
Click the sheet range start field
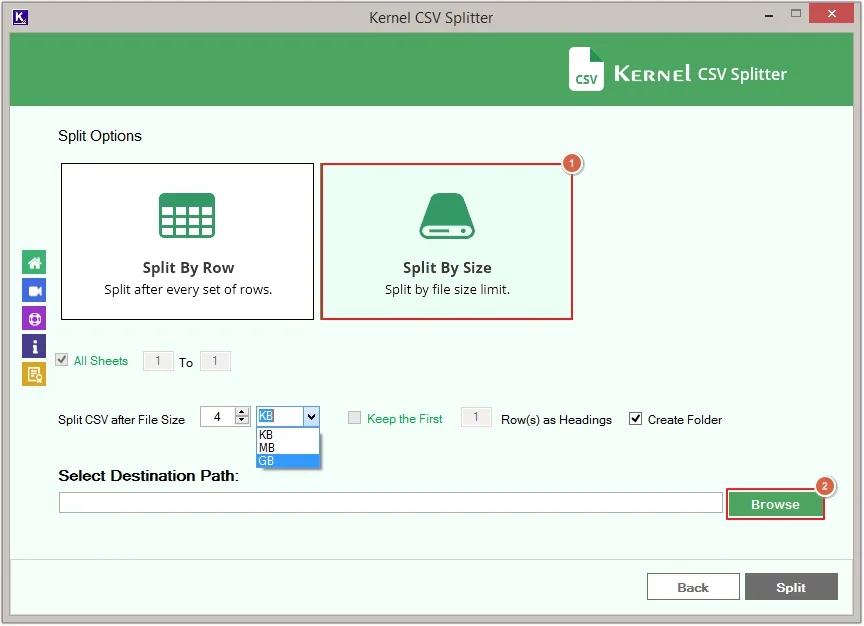click(x=158, y=361)
